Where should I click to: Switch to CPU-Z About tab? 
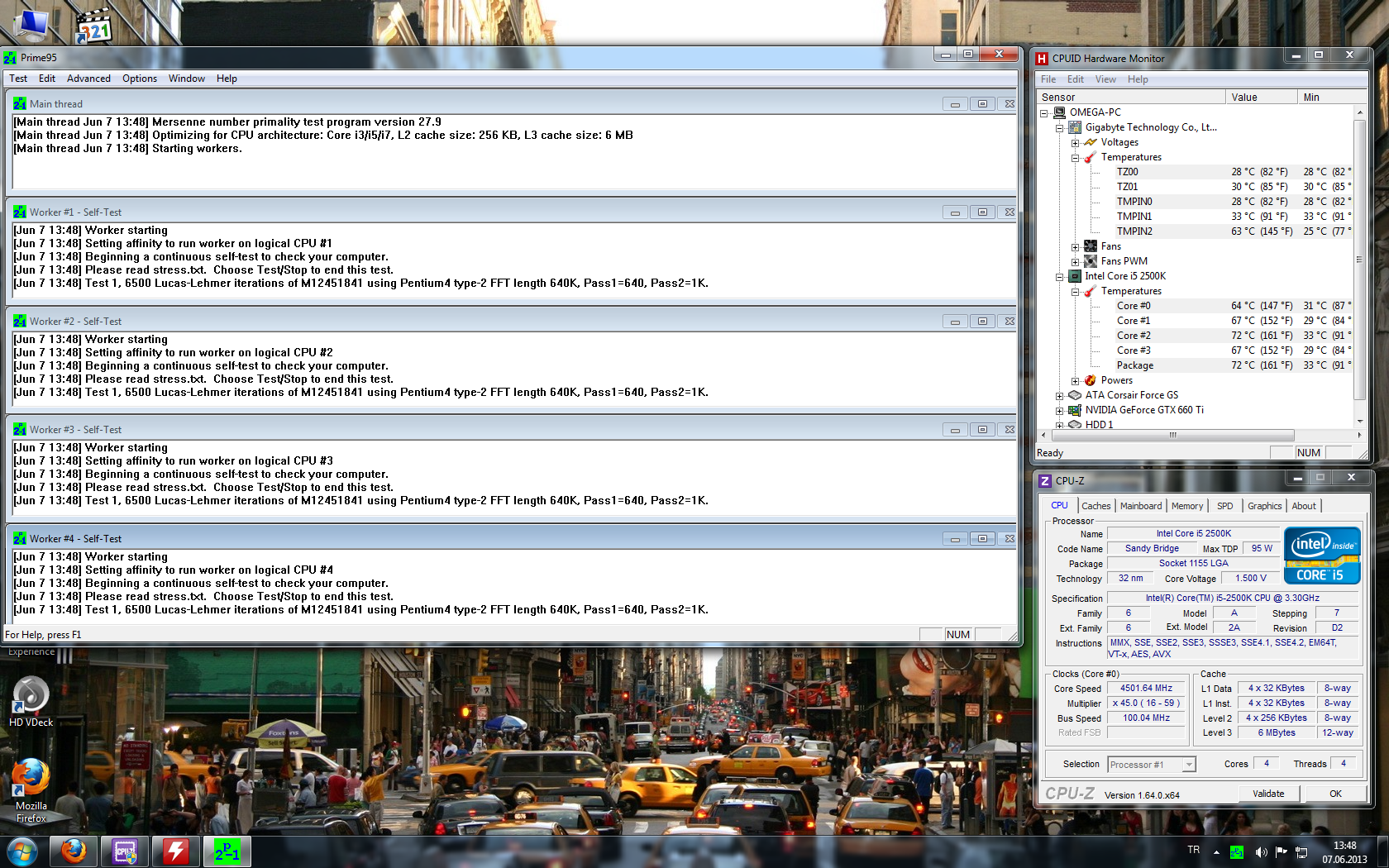pyautogui.click(x=1304, y=506)
